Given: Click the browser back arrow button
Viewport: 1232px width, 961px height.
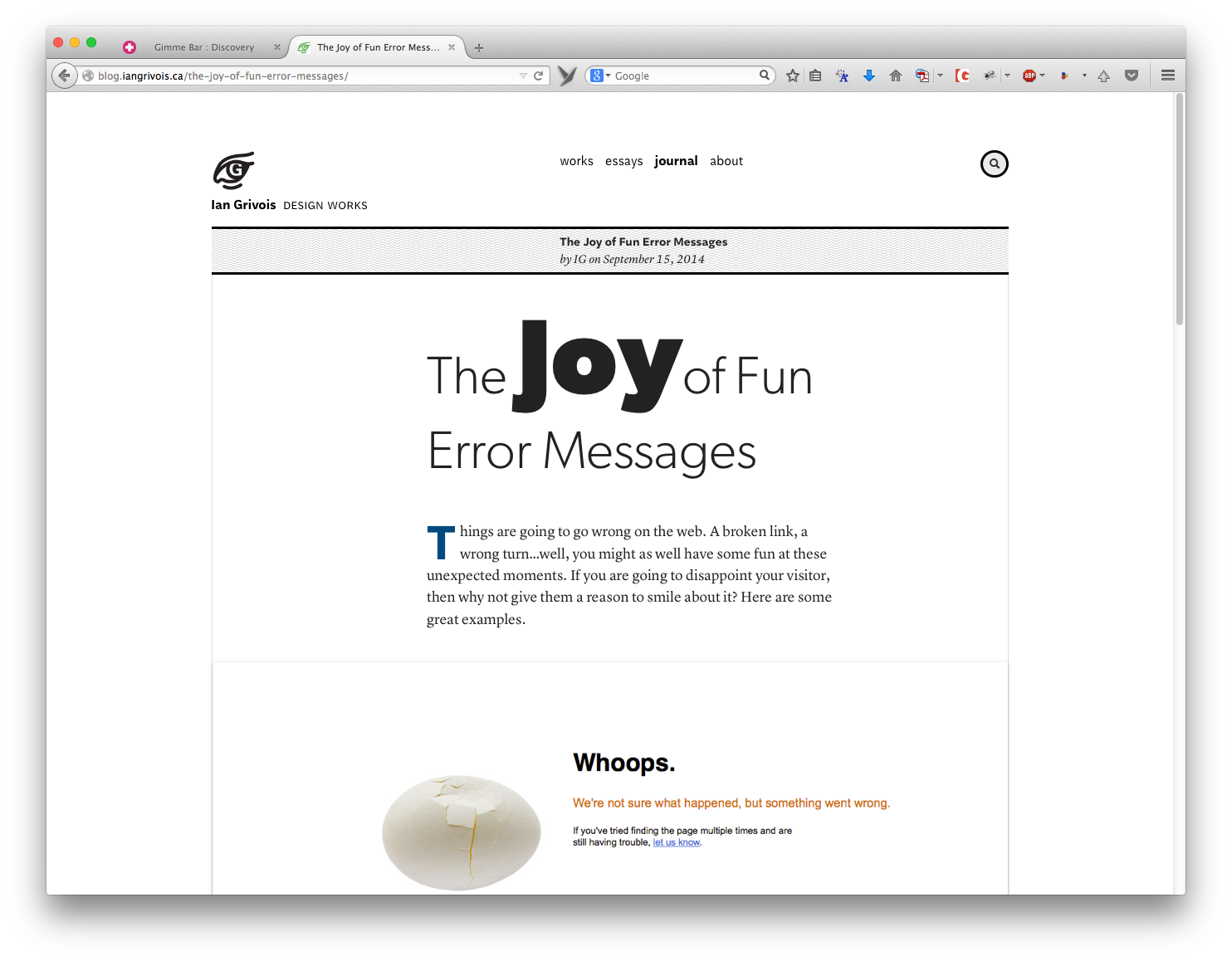Looking at the screenshot, I should [64, 76].
